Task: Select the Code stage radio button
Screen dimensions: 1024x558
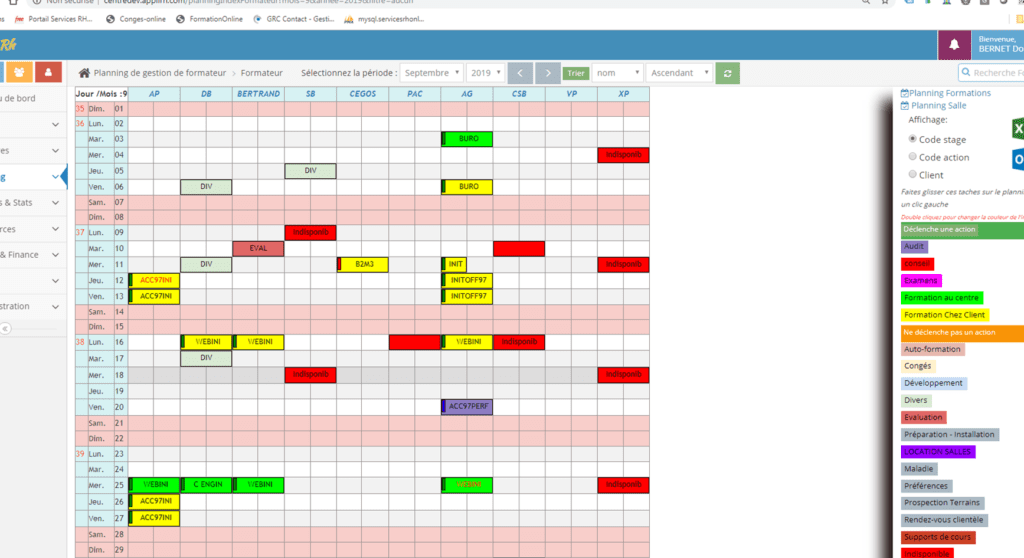Action: [912, 139]
